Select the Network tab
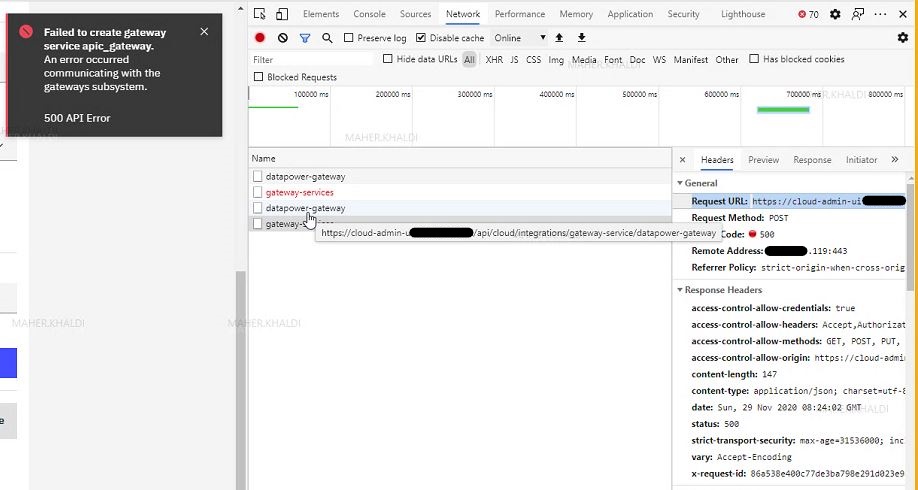 pyautogui.click(x=463, y=14)
